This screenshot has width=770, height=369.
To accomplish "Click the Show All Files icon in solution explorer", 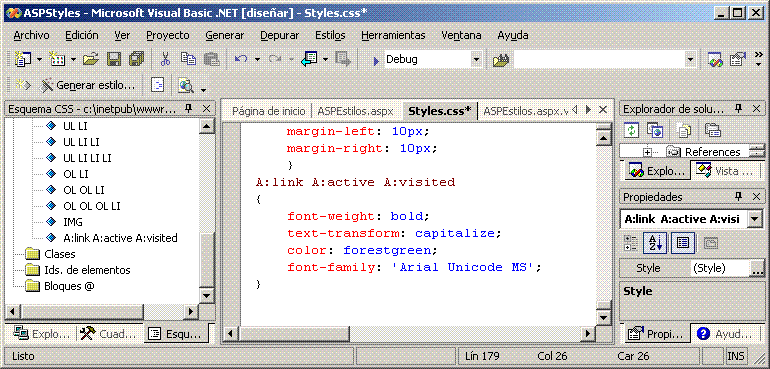I will [x=683, y=130].
